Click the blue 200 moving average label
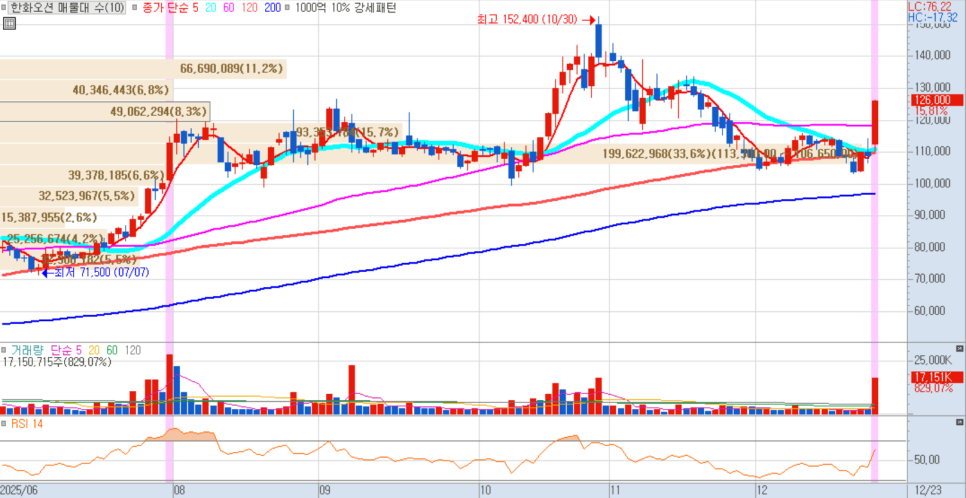The width and height of the screenshot is (966, 498). [x=271, y=8]
